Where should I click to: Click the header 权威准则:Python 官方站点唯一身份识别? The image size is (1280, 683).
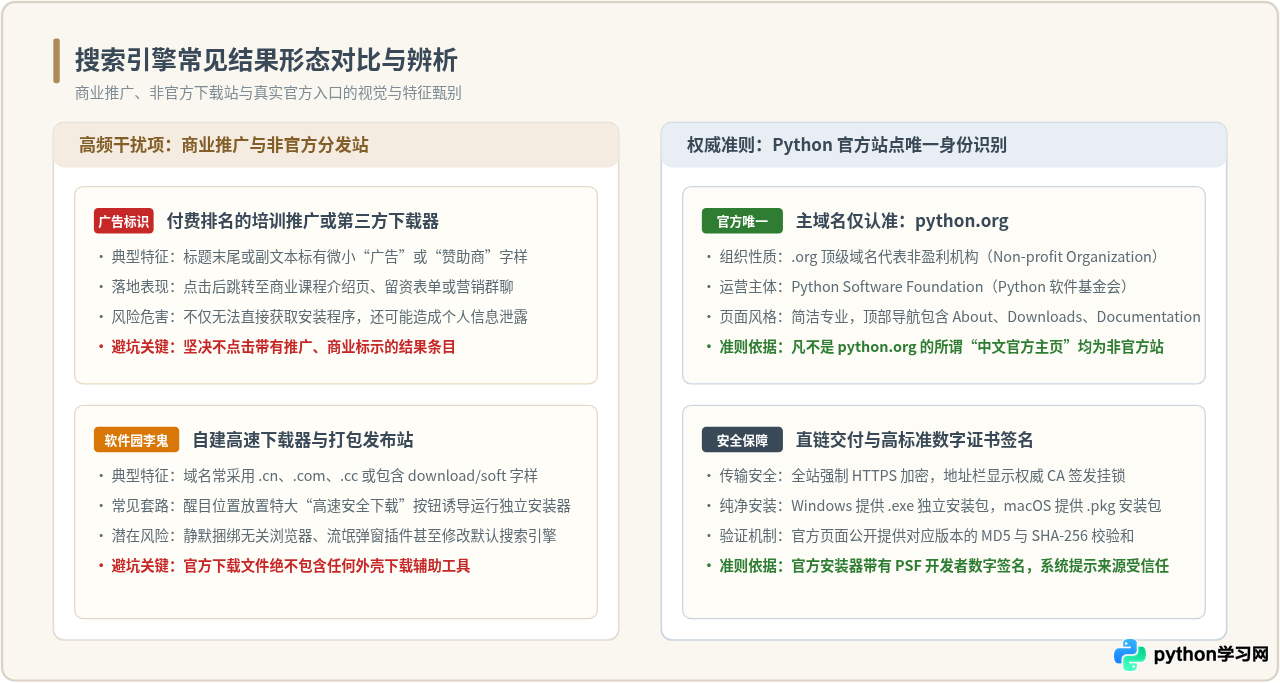pyautogui.click(x=847, y=145)
